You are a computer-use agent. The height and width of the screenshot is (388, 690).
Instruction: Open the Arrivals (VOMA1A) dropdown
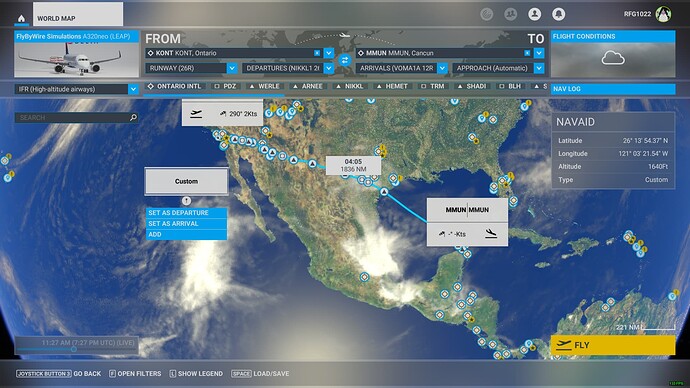click(x=402, y=68)
